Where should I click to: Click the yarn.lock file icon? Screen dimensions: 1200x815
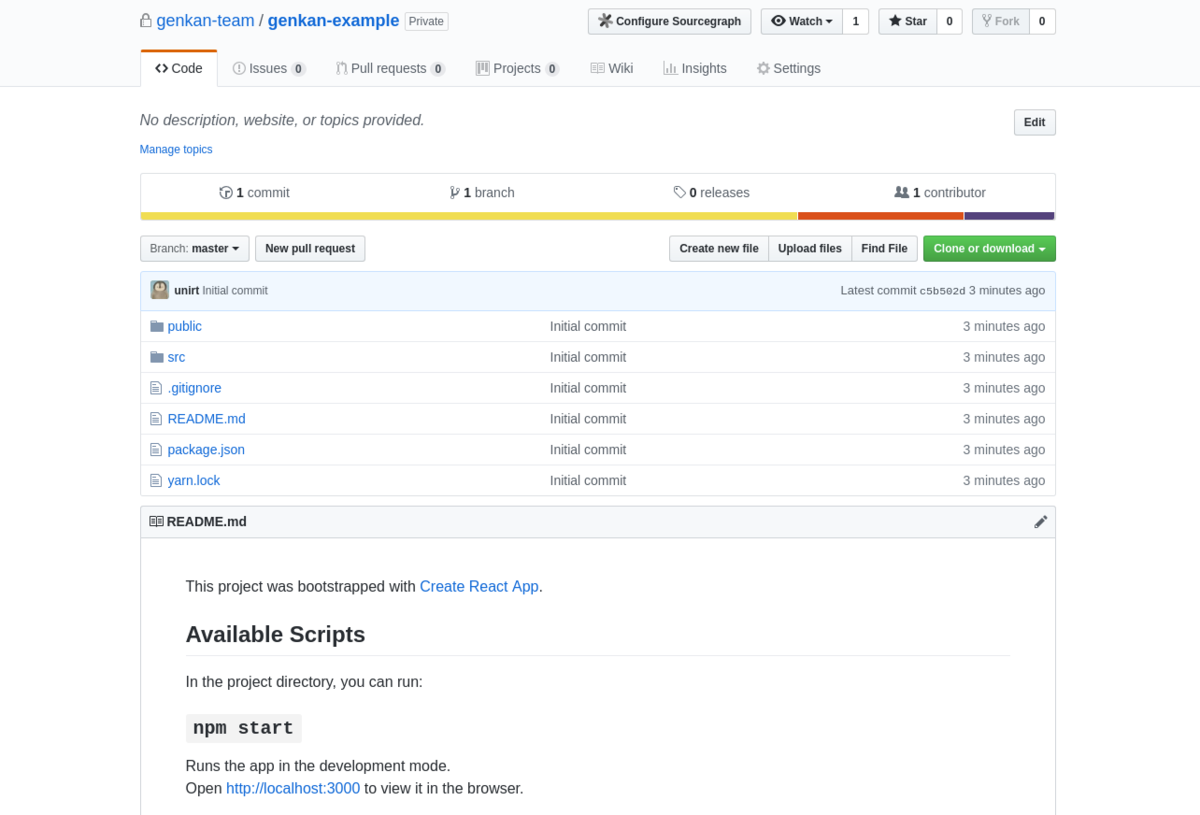tap(155, 481)
